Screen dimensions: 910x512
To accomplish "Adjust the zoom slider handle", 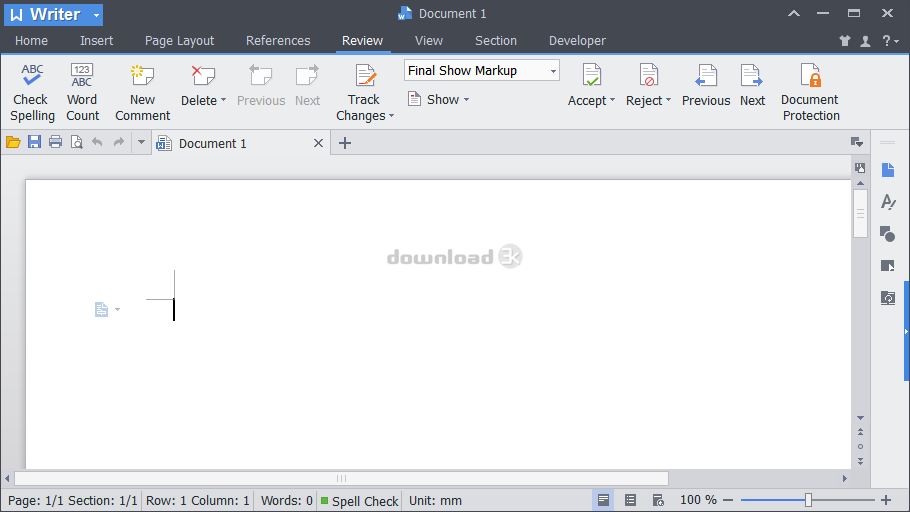I will point(808,500).
